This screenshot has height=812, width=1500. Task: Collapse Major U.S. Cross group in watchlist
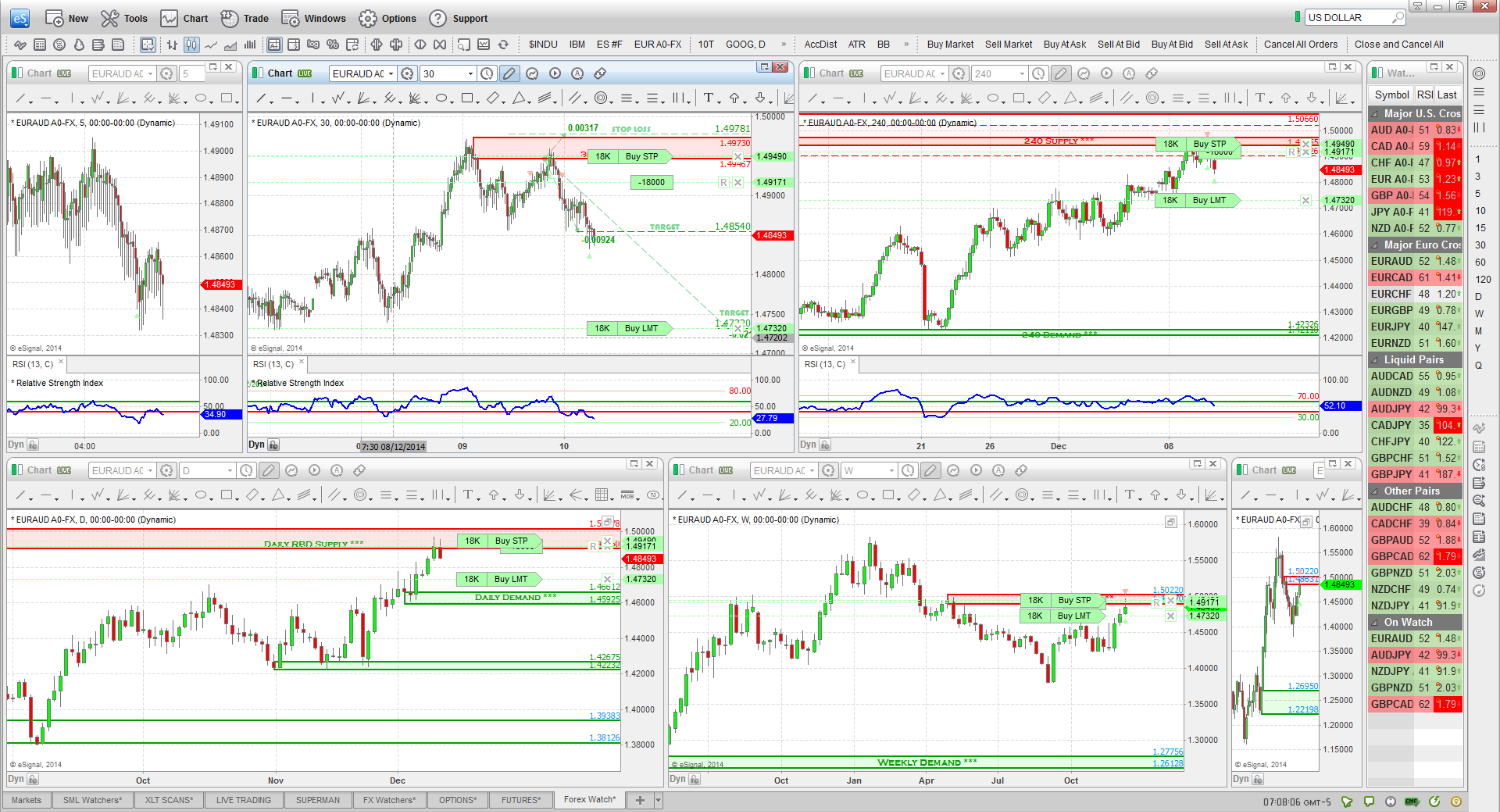click(1375, 114)
